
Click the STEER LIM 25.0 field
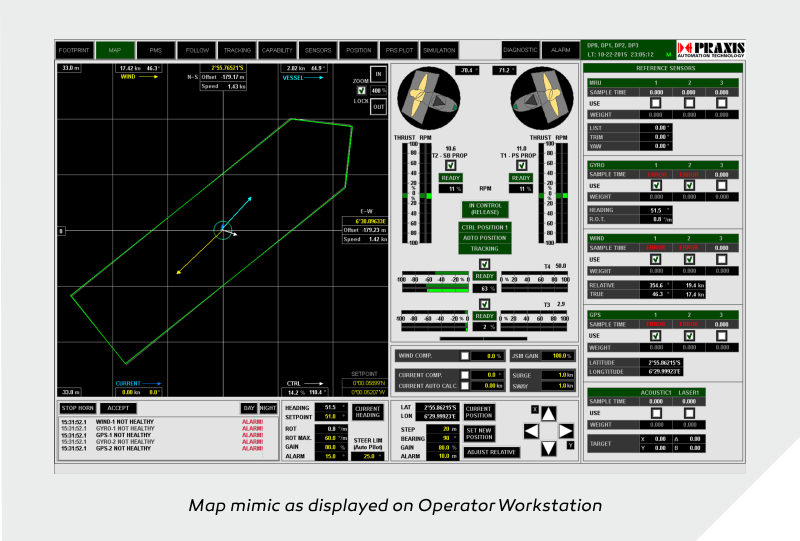[368, 456]
